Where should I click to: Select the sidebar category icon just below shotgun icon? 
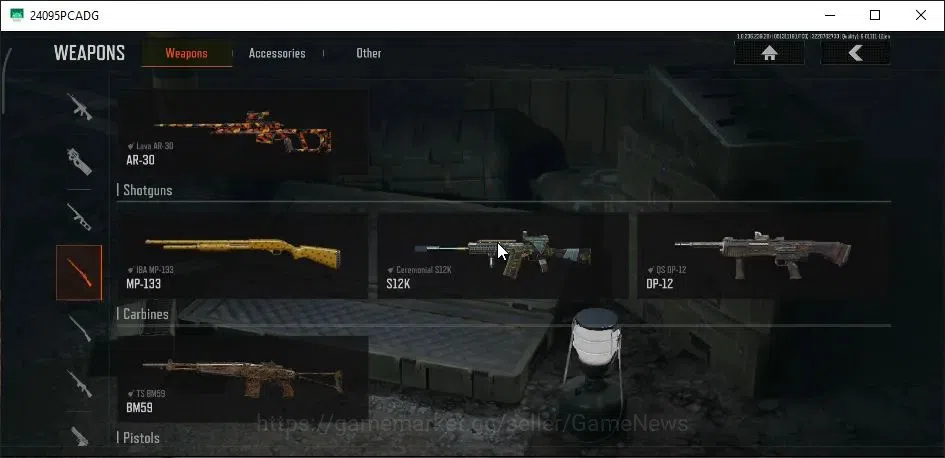pyautogui.click(x=80, y=328)
